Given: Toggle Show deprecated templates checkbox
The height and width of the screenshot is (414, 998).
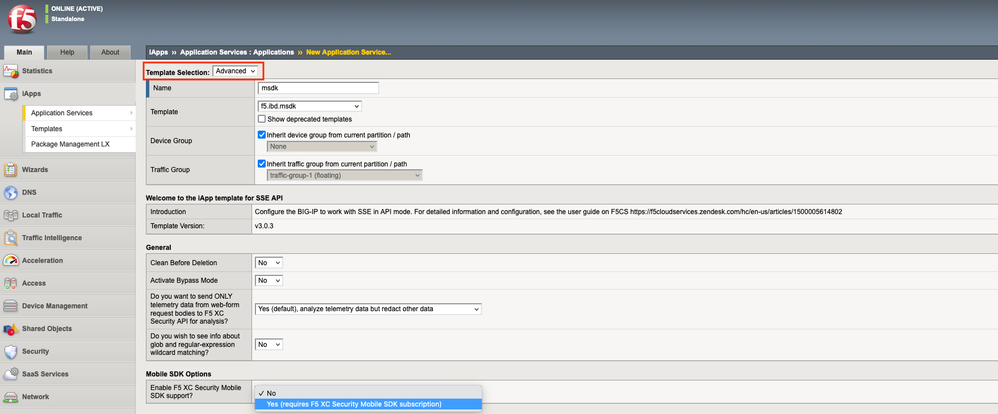Looking at the screenshot, I should point(262,118).
